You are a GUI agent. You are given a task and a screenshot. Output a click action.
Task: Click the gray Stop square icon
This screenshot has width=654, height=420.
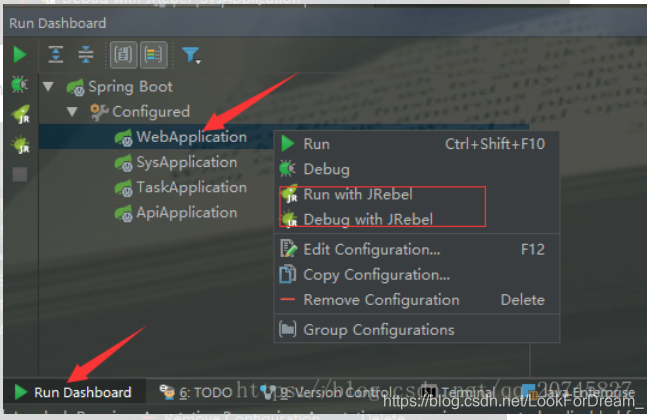(20, 174)
